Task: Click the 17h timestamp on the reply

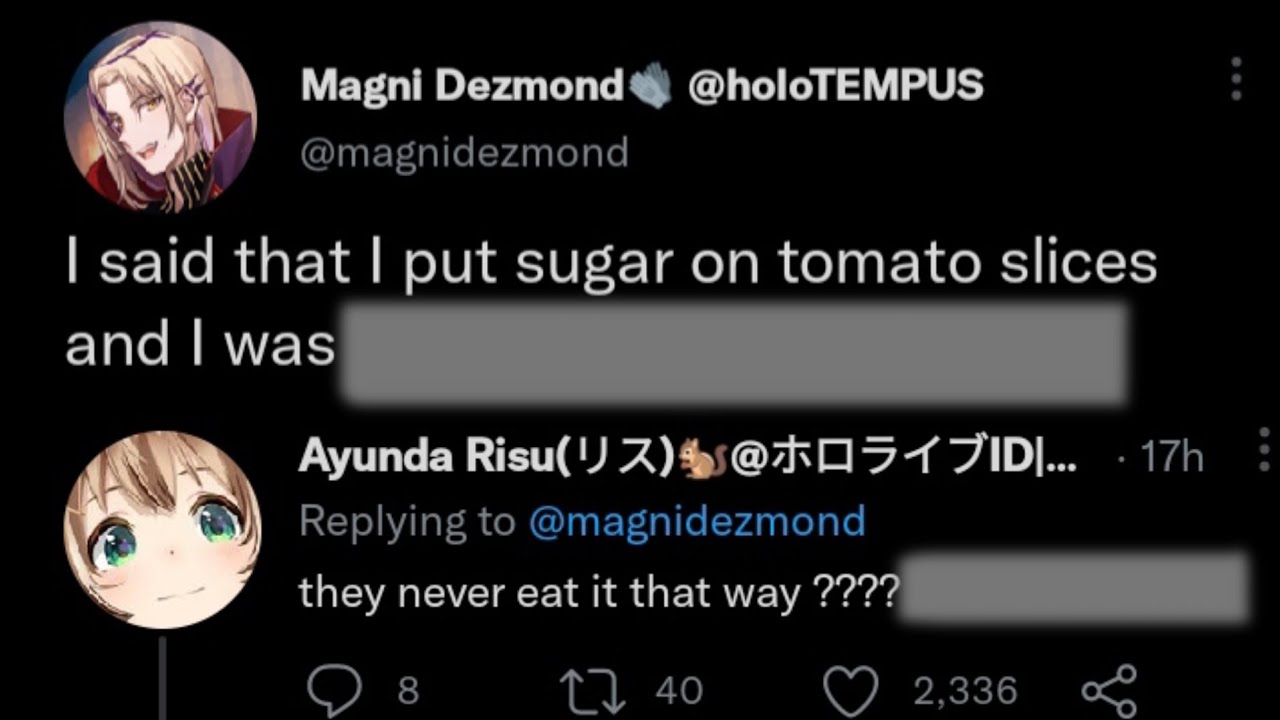Action: pos(1171,458)
